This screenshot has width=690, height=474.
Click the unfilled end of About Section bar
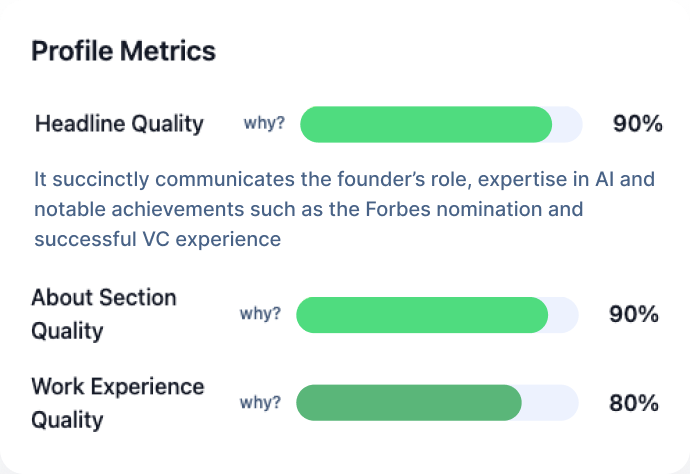click(563, 314)
